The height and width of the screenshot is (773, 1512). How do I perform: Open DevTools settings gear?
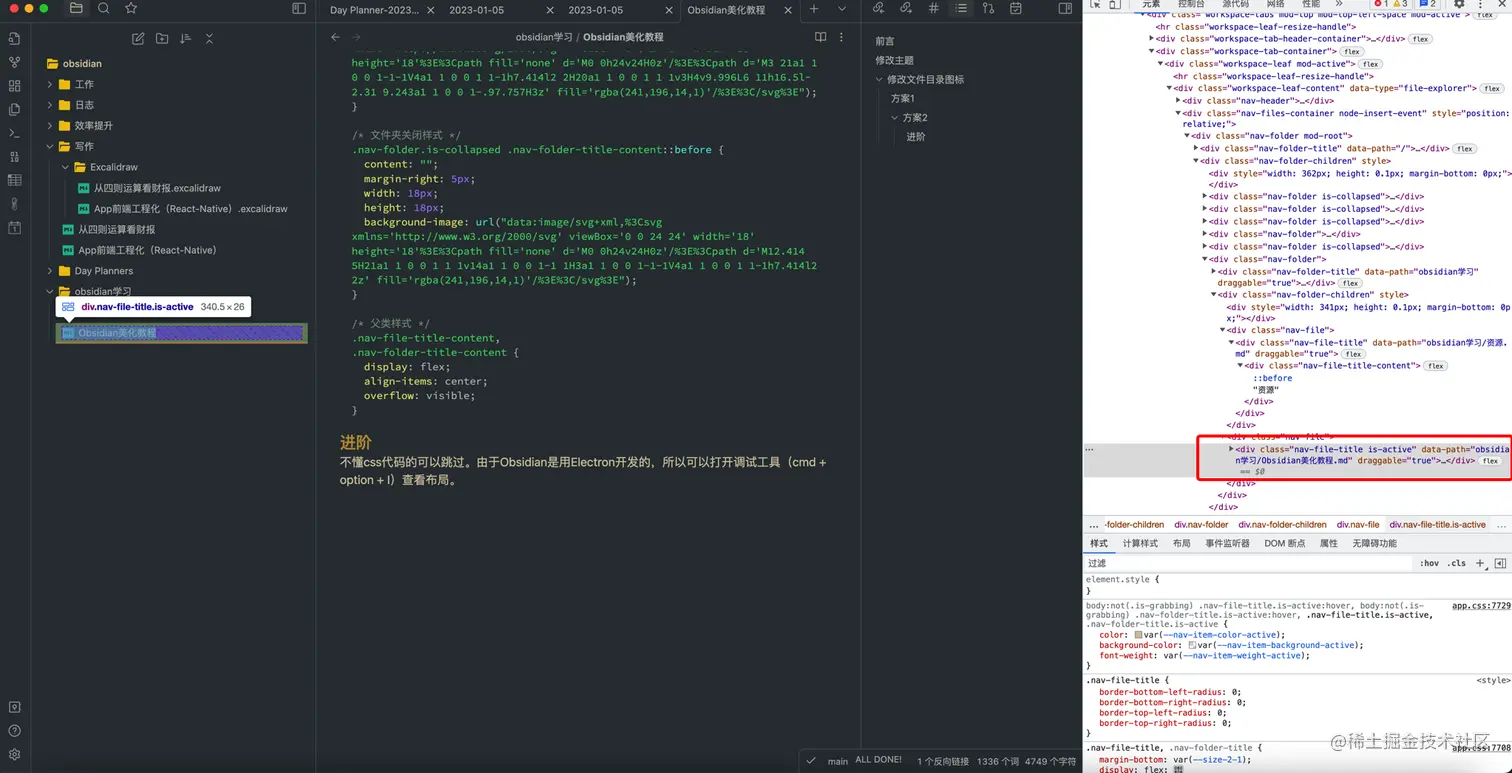click(1459, 4)
